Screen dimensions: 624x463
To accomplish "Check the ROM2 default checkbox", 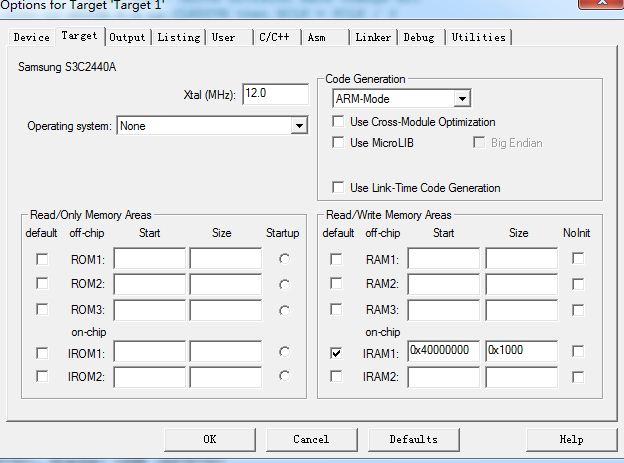I will (42, 283).
